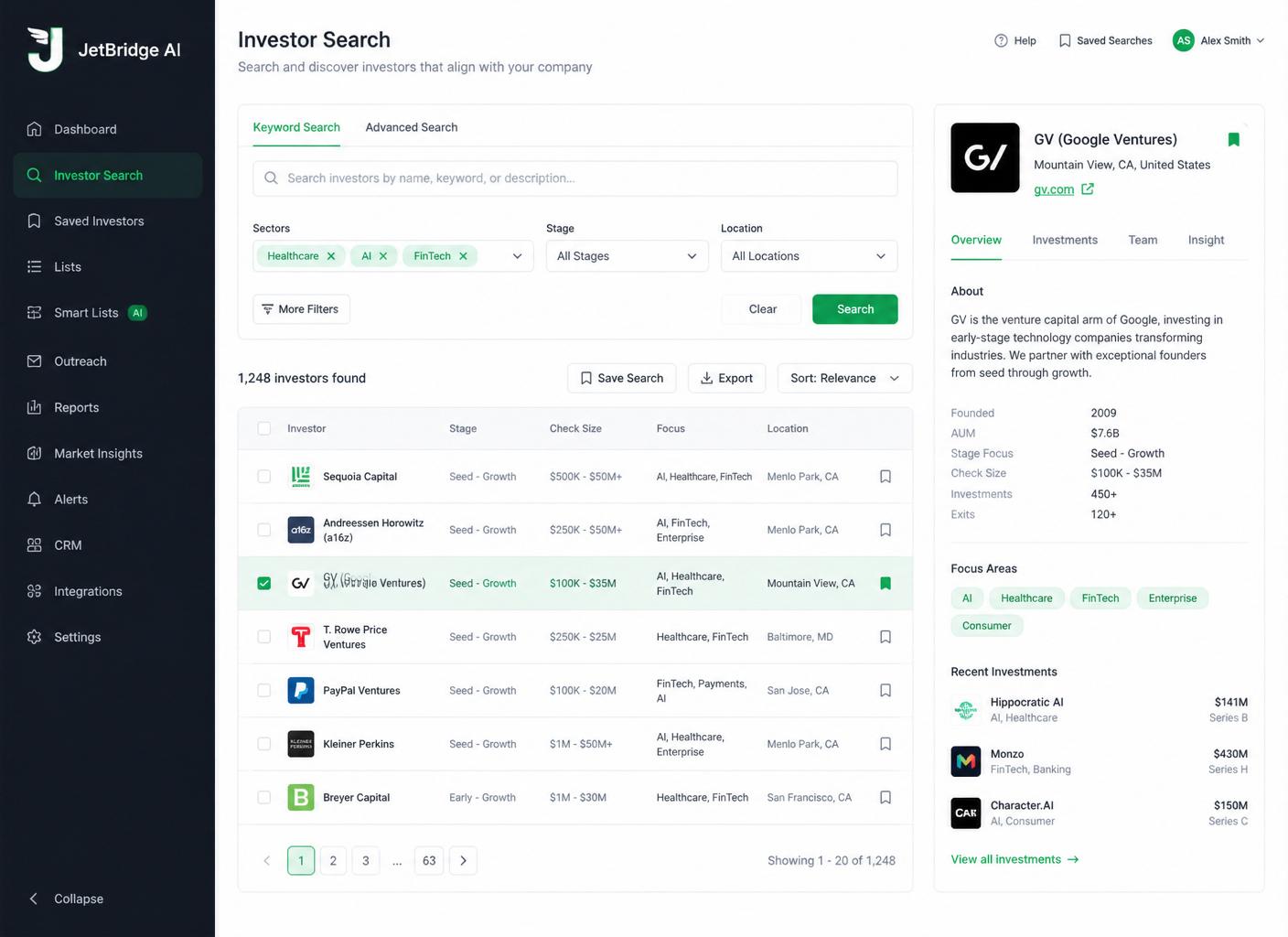
Task: Click the green Search button
Action: coord(855,309)
